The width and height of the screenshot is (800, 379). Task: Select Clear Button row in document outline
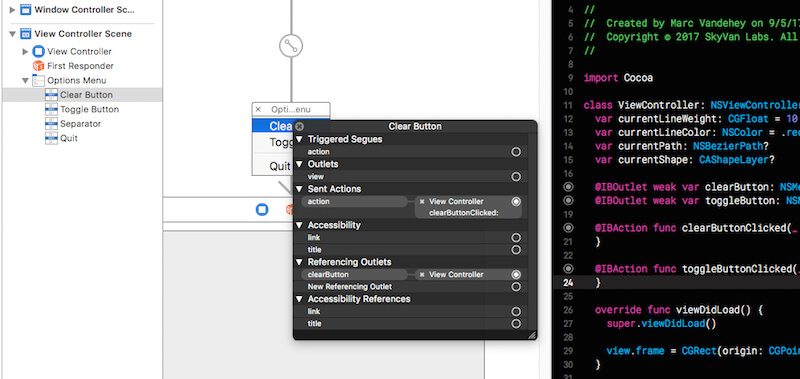point(82,95)
